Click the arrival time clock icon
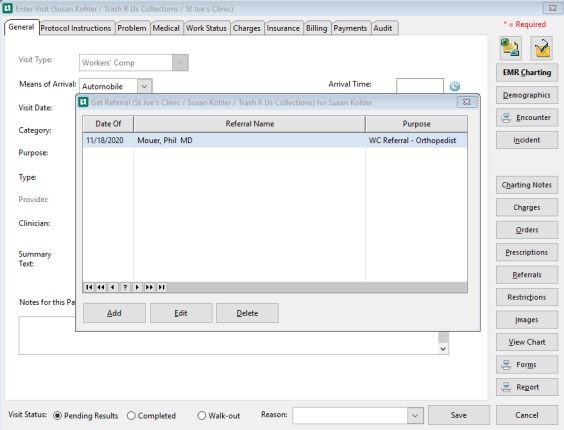 point(455,86)
